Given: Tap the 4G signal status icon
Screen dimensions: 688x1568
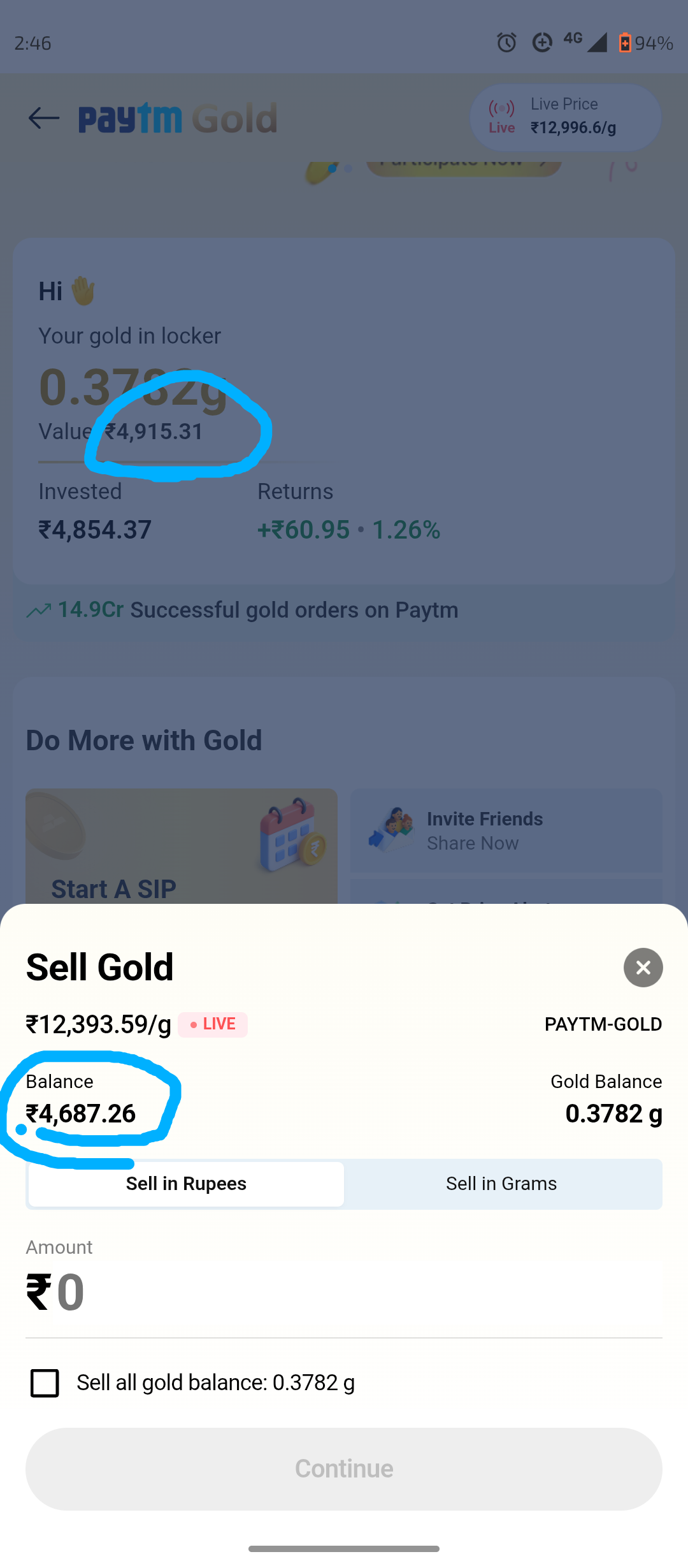Looking at the screenshot, I should (x=585, y=42).
